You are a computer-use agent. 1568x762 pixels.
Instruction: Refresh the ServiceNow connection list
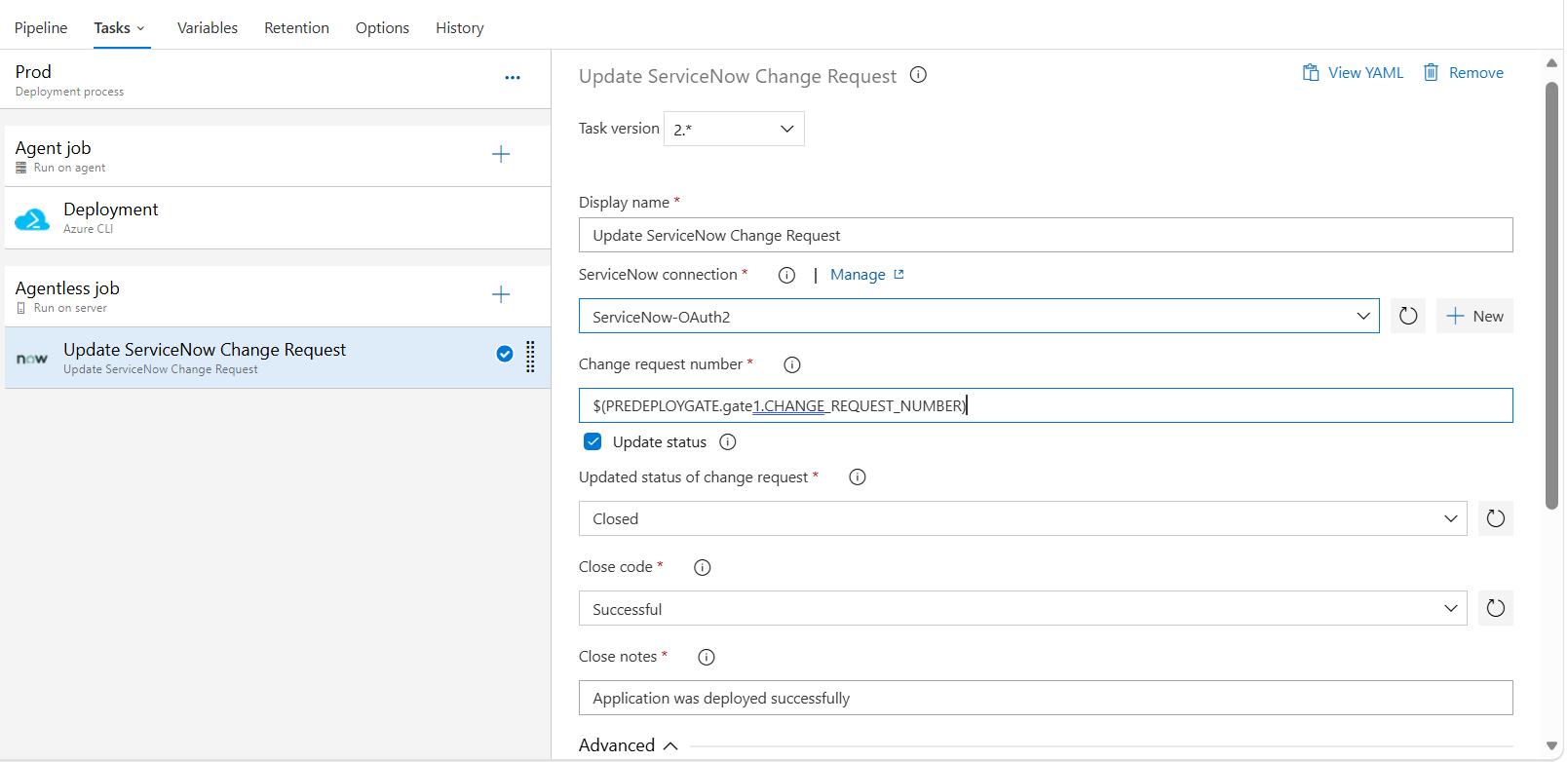coord(1408,316)
